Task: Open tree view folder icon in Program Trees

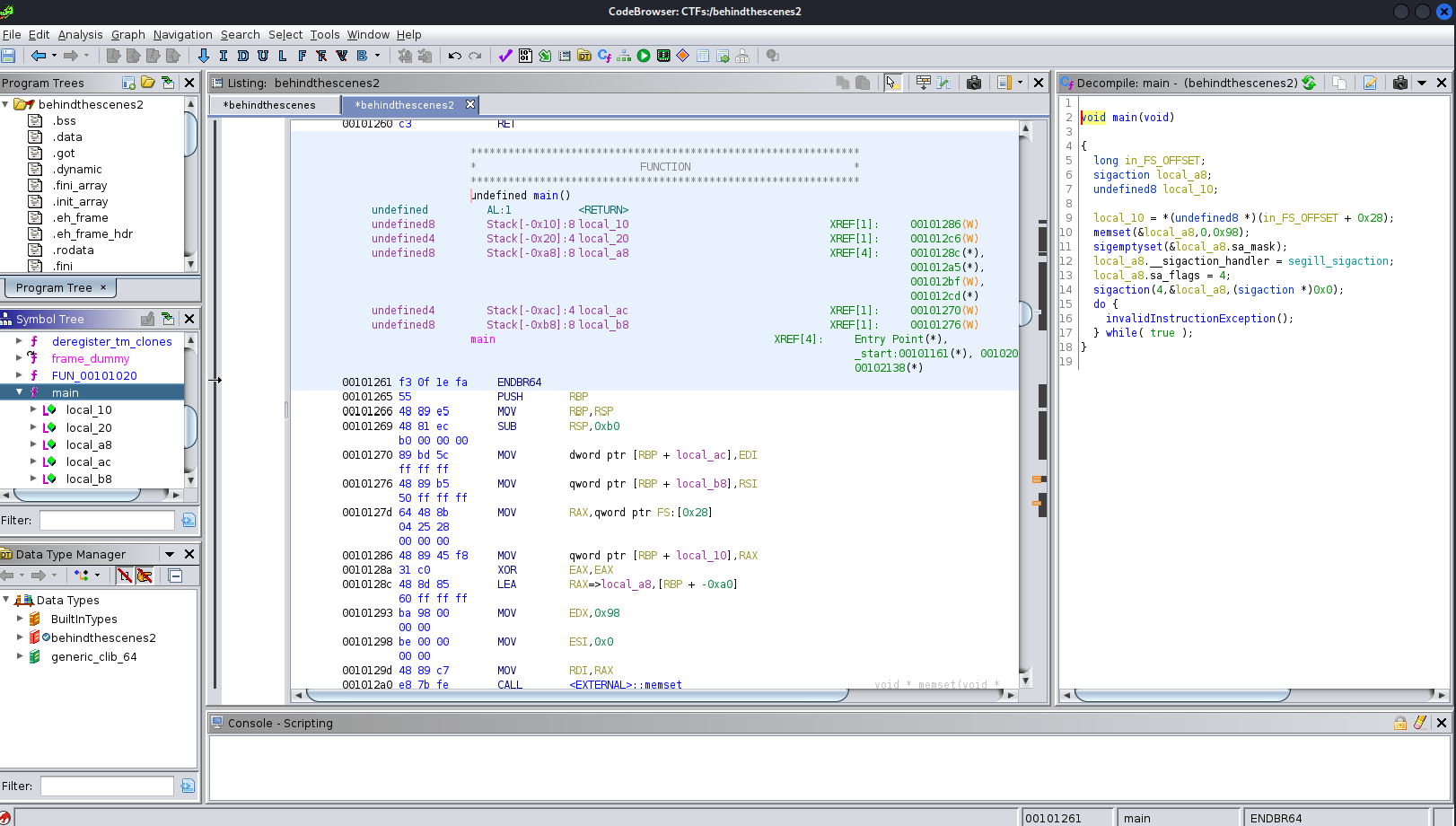Action: click(x=148, y=83)
